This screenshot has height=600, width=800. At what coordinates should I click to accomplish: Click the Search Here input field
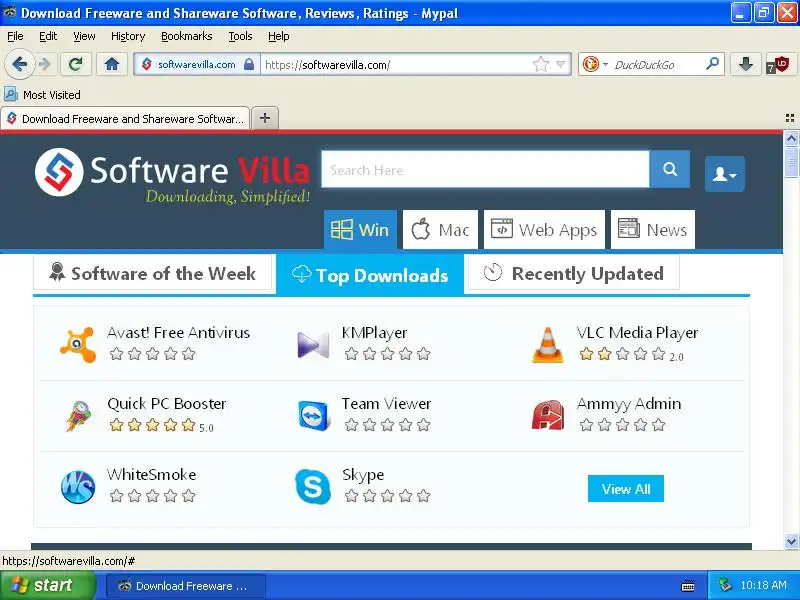pyautogui.click(x=485, y=169)
